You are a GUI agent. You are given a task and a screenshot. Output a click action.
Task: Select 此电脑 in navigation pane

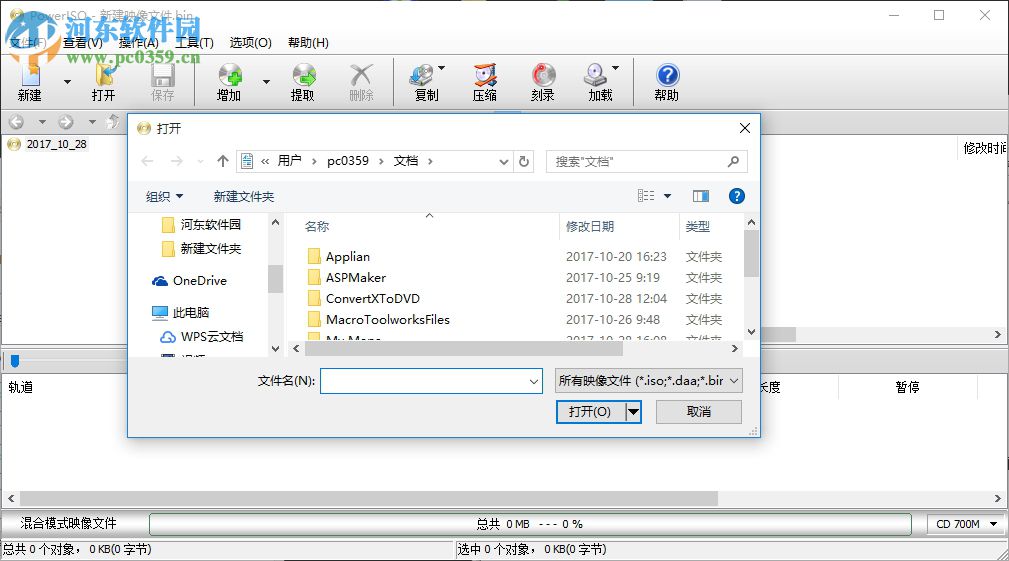tap(181, 313)
